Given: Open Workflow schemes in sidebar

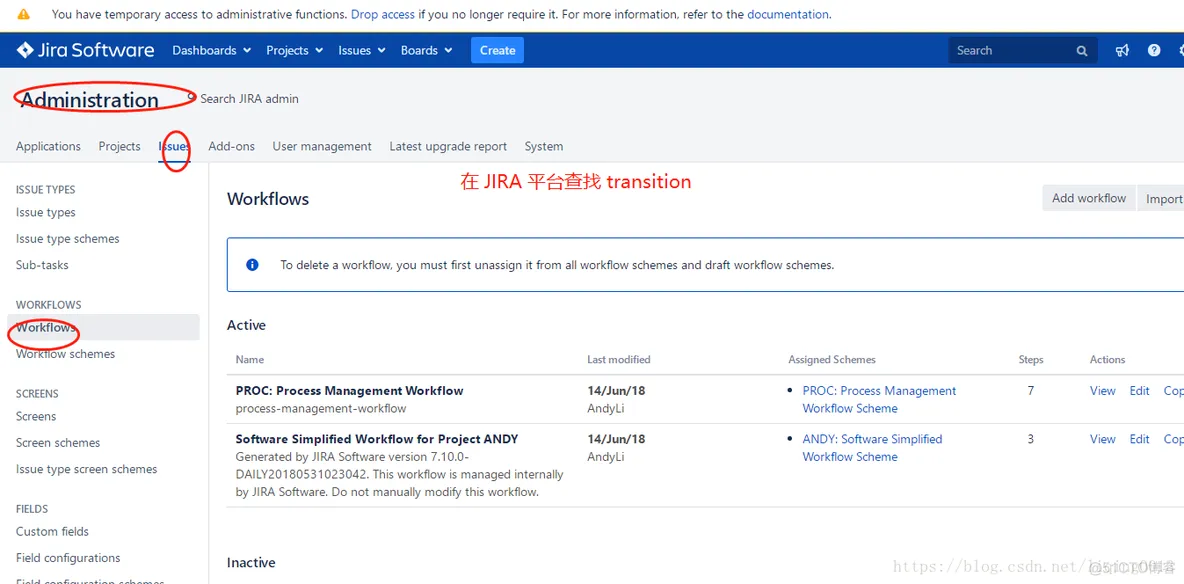Looking at the screenshot, I should pyautogui.click(x=66, y=354).
